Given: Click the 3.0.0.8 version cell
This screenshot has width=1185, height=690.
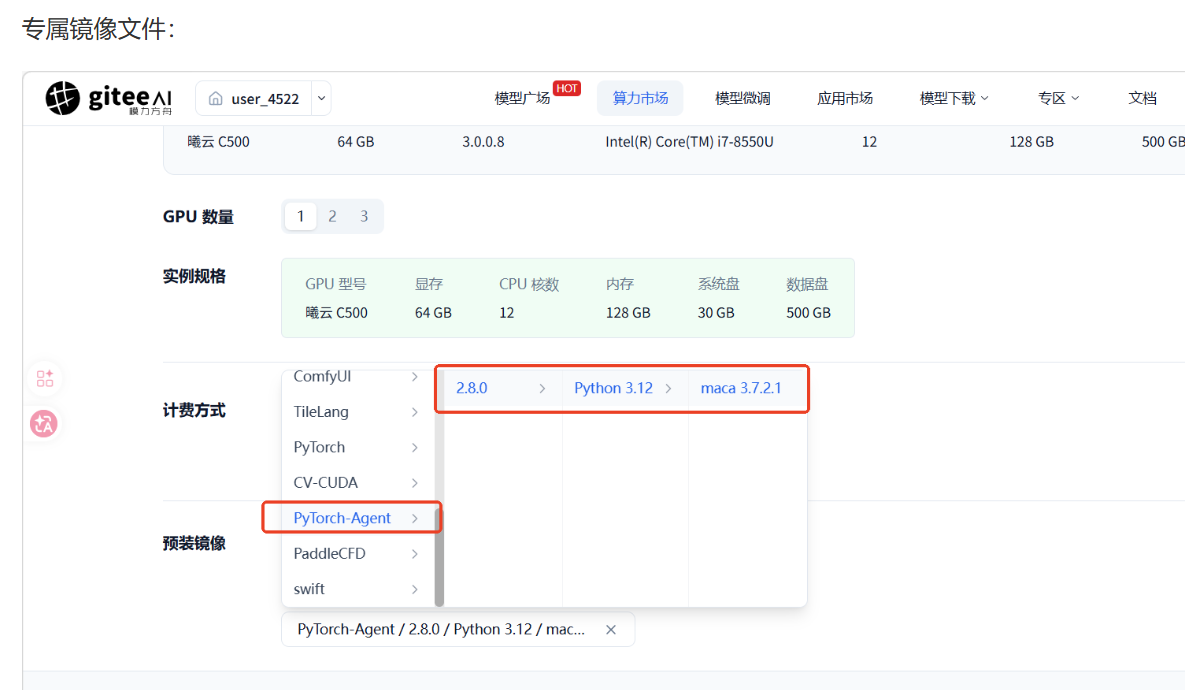Looking at the screenshot, I should click(483, 142).
